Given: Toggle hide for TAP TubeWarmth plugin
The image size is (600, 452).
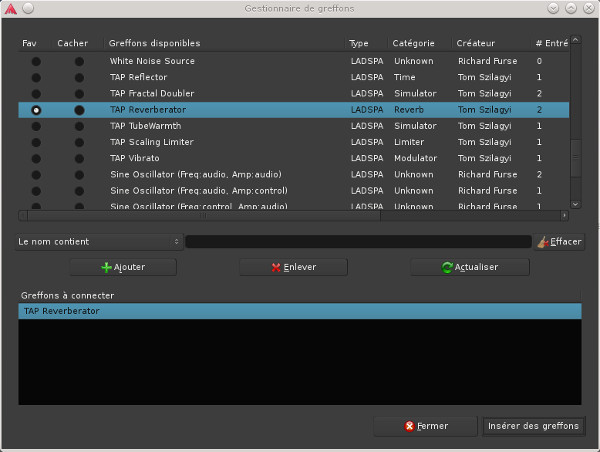Looking at the screenshot, I should pos(79,126).
